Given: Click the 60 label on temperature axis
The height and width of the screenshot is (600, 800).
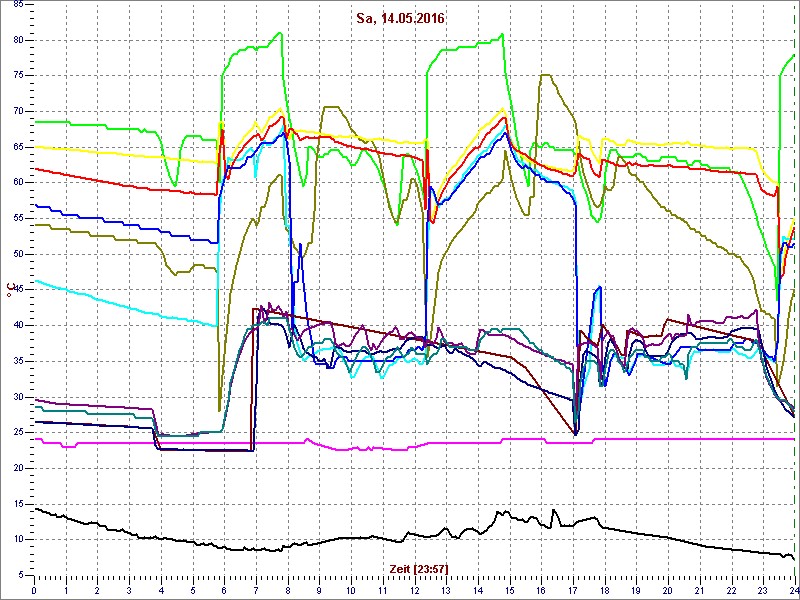Looking at the screenshot, I should click(x=17, y=183).
